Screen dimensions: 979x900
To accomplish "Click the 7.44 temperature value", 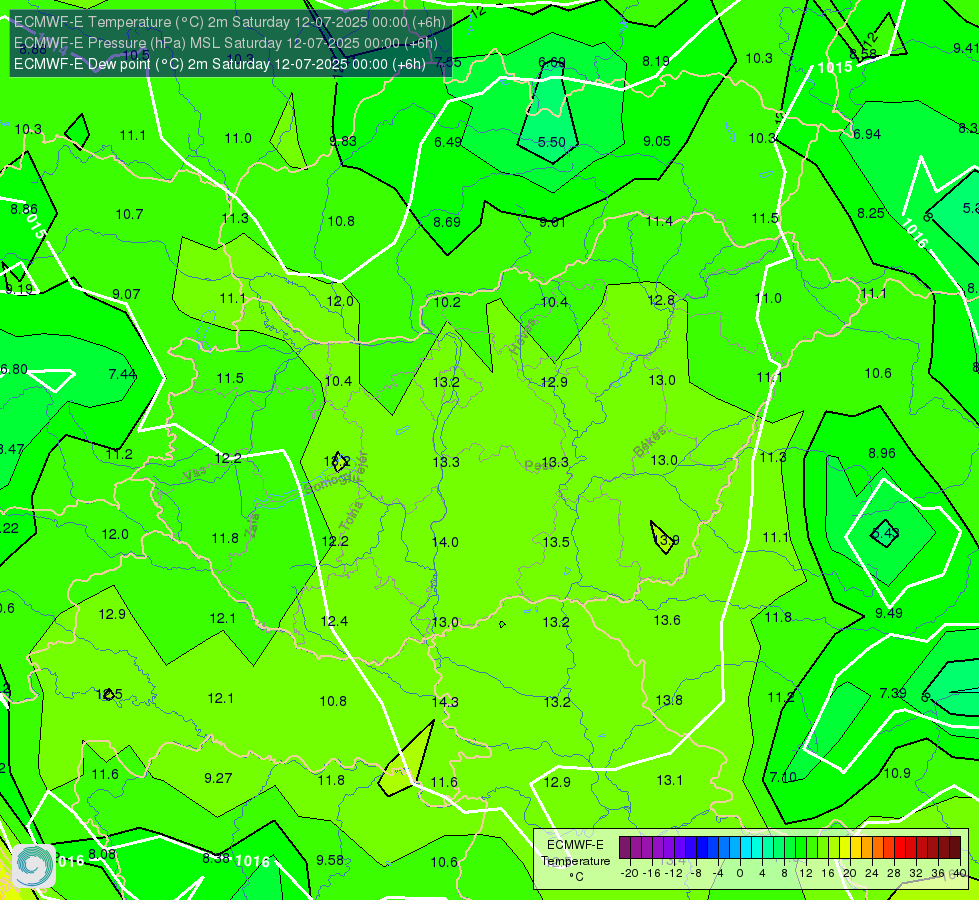I will tap(122, 374).
